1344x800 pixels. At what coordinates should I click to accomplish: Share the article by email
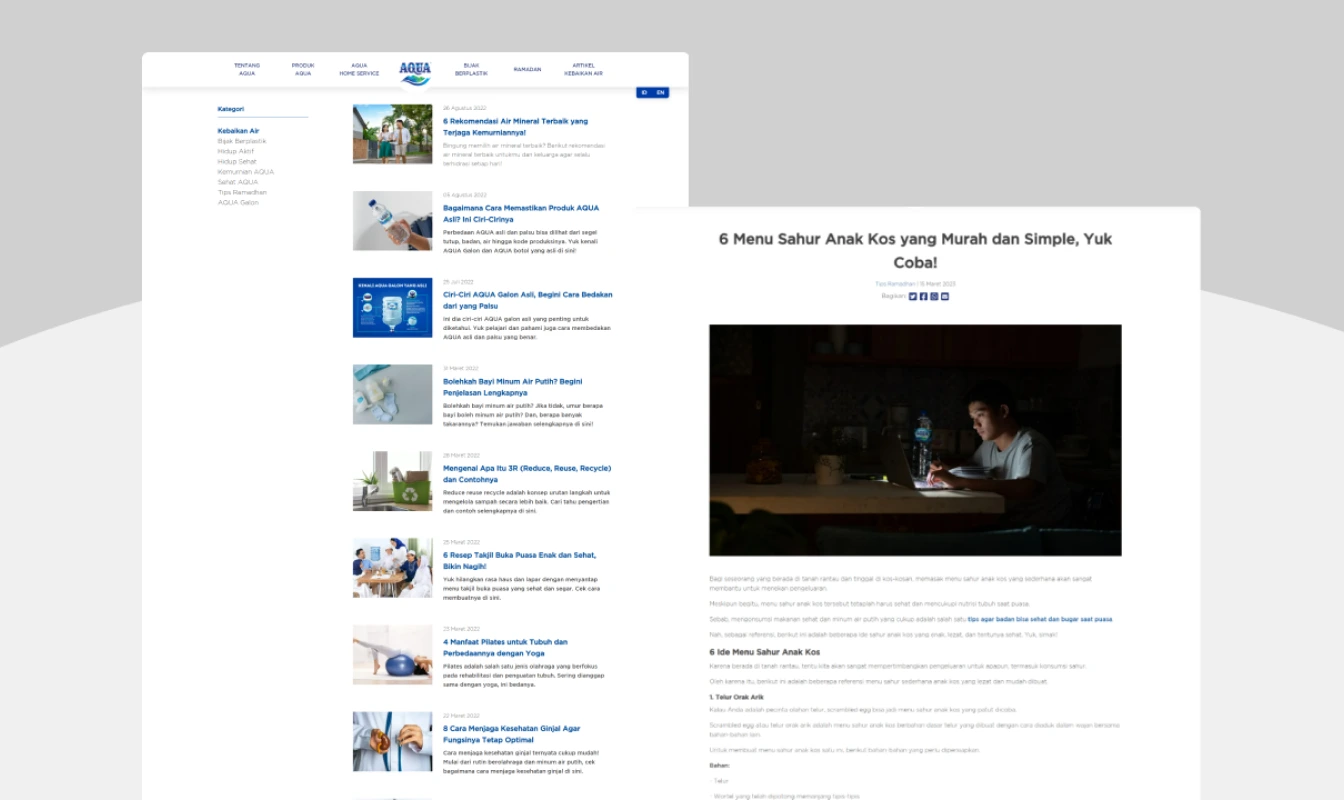(945, 296)
